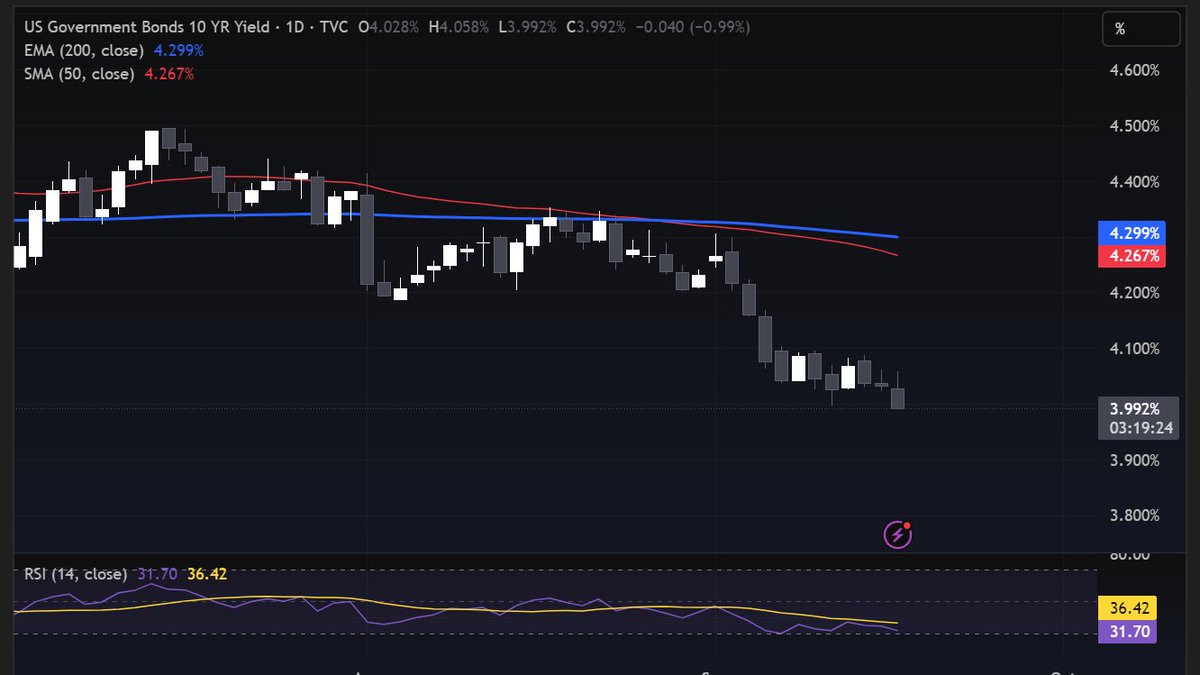Click the 3.992% current price label

tap(1134, 408)
